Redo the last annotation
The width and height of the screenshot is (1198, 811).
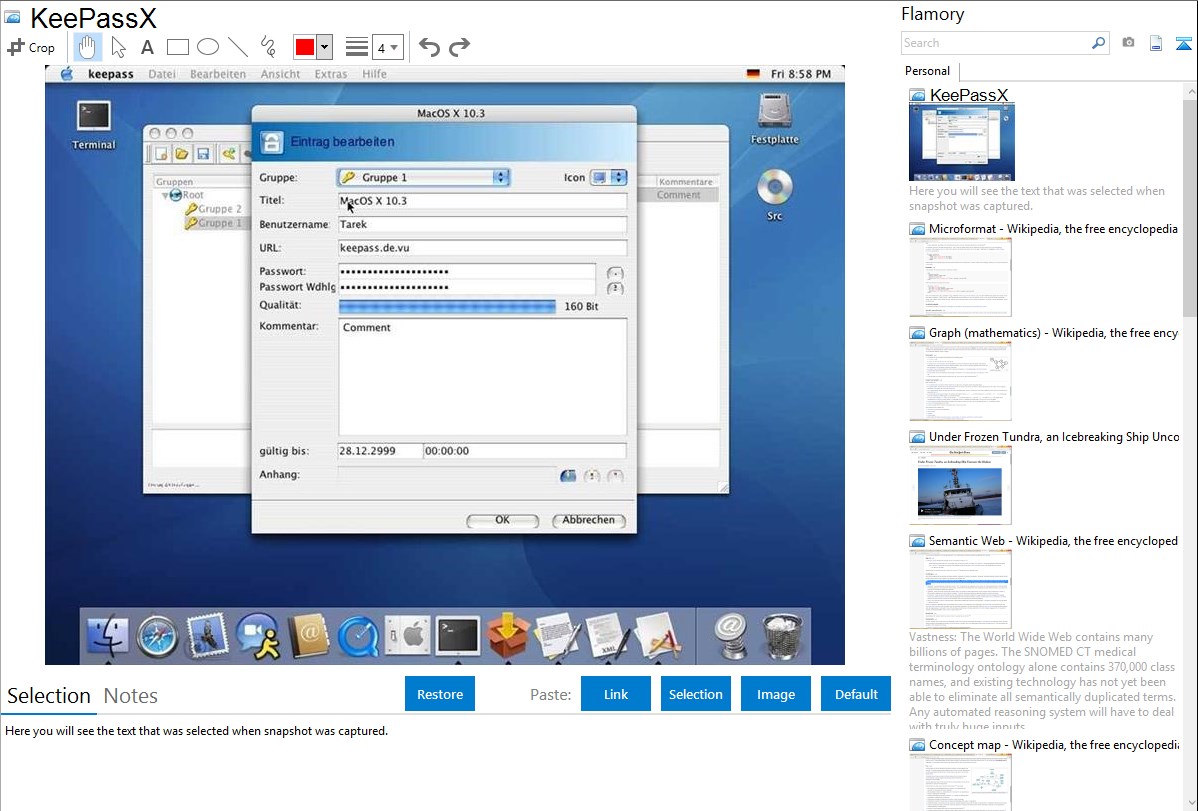(x=459, y=47)
